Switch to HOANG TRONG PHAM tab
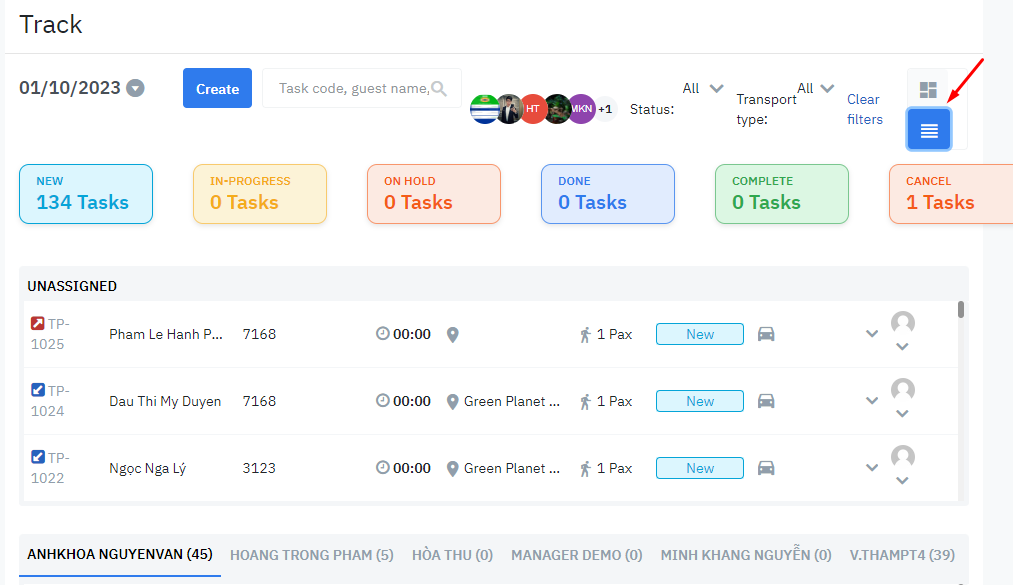The image size is (1013, 585). [311, 554]
